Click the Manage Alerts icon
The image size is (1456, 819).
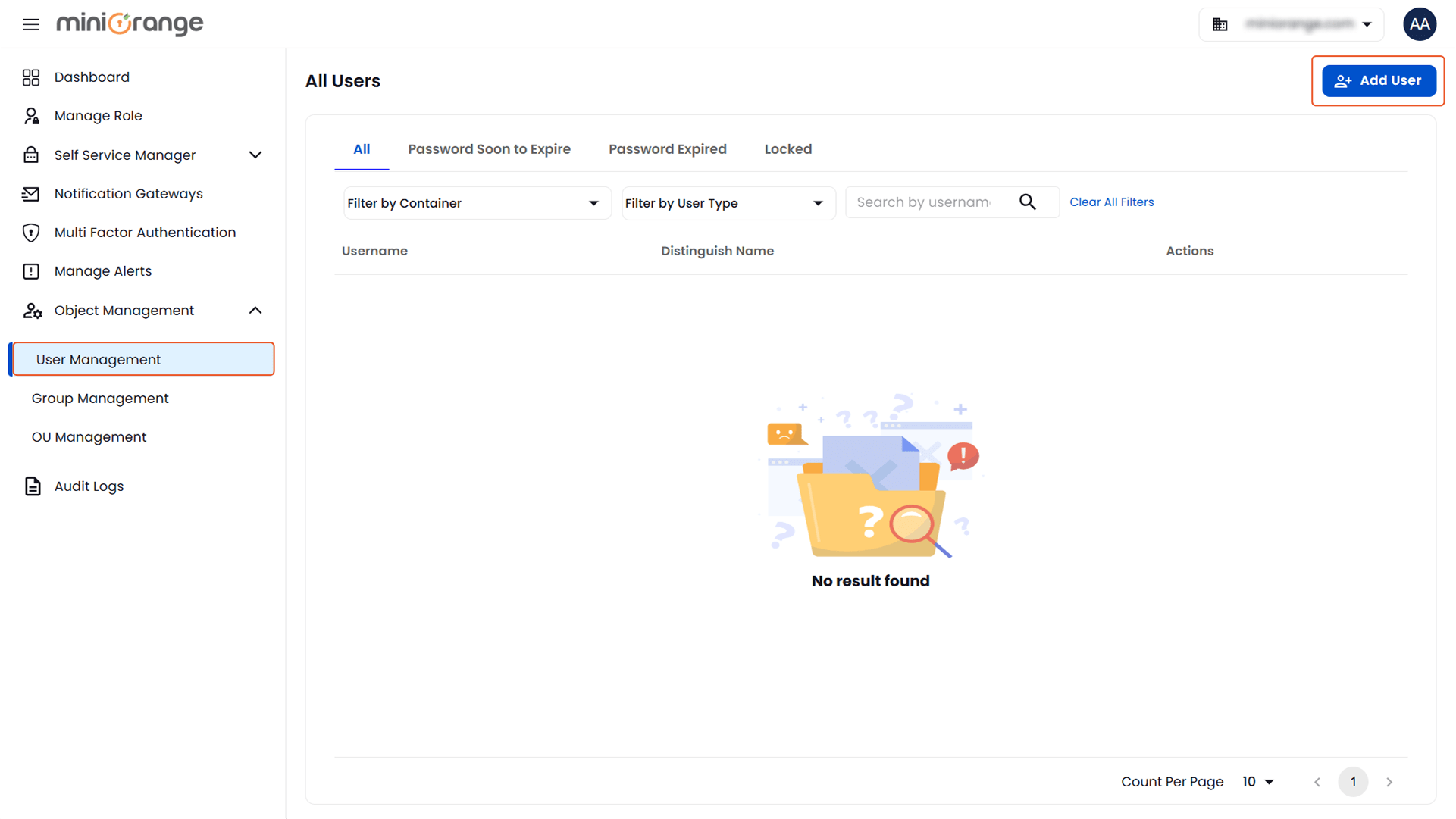[x=31, y=270]
